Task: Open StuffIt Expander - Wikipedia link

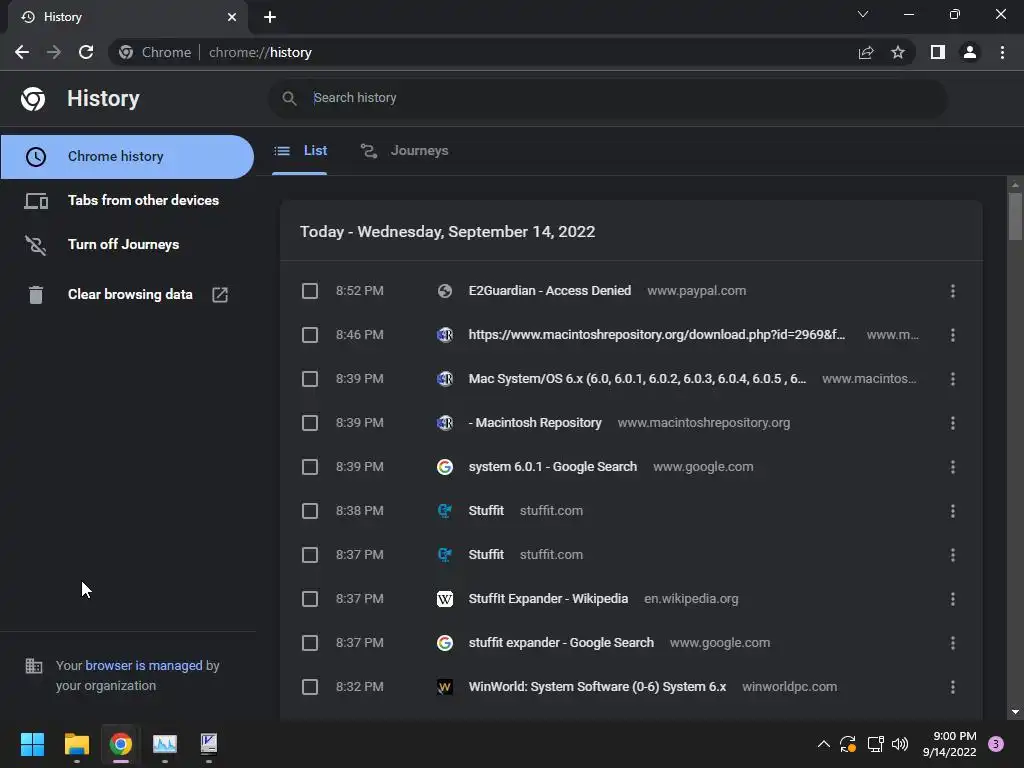Action: (x=548, y=599)
